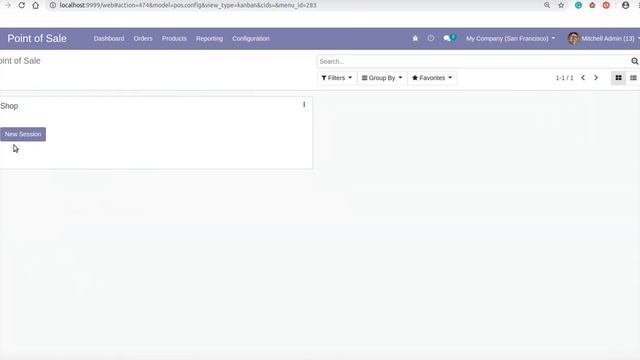
Task: Open the Shop card three-dot menu
Action: pos(304,105)
